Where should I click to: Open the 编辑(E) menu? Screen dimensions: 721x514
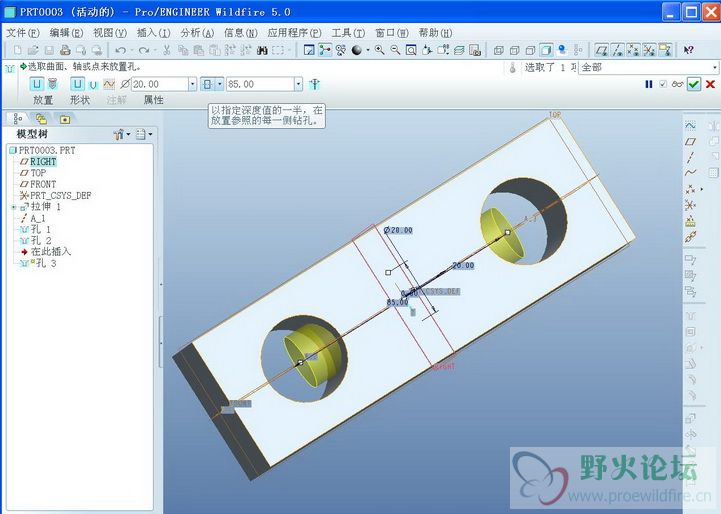66,33
